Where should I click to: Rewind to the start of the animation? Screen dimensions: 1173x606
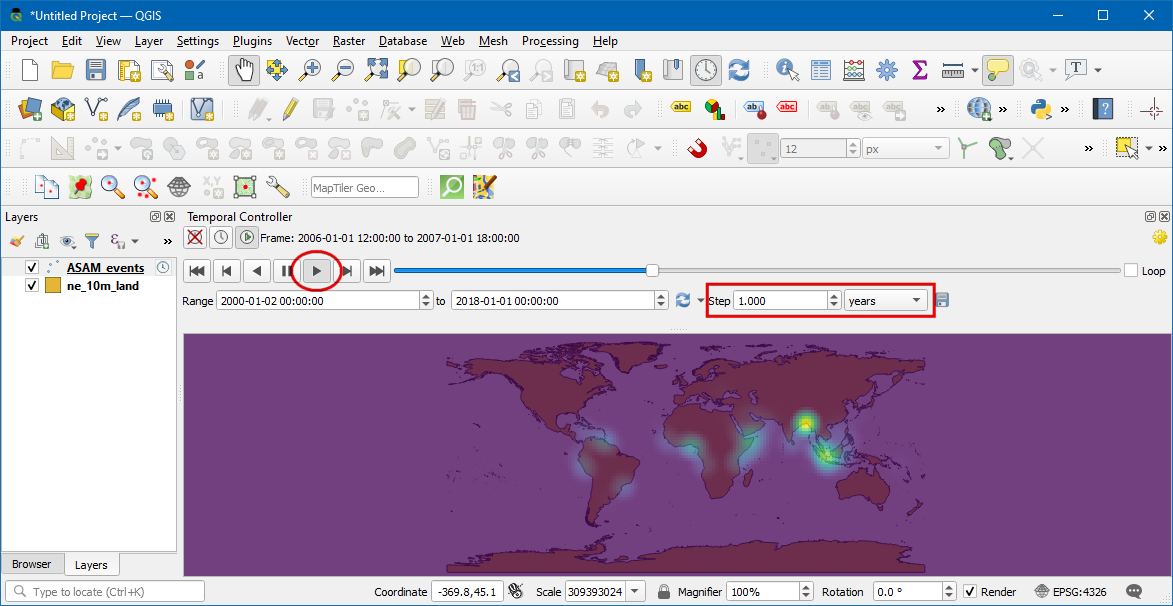(x=197, y=271)
